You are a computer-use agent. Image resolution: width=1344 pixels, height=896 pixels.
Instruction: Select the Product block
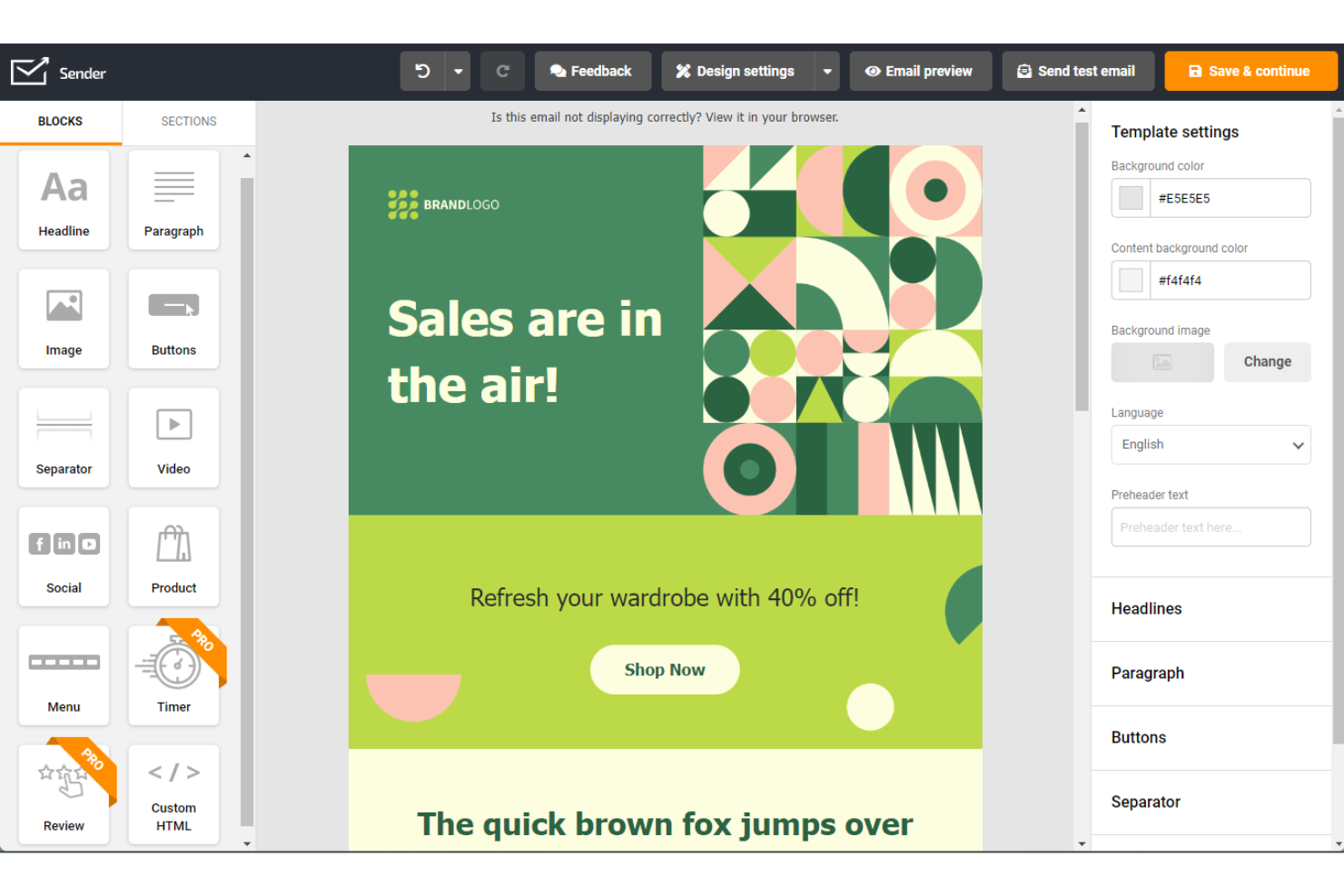173,556
